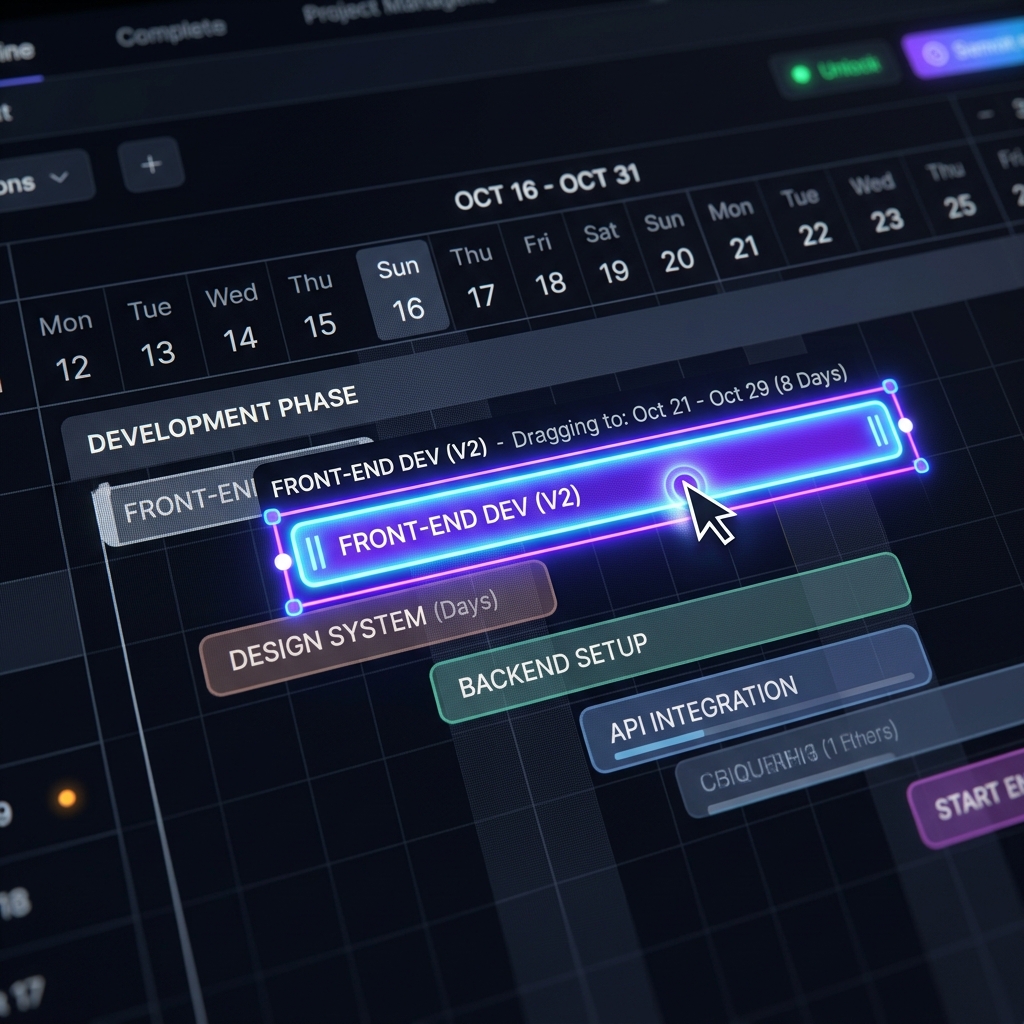Select the Sun 16 date column header

point(403,289)
